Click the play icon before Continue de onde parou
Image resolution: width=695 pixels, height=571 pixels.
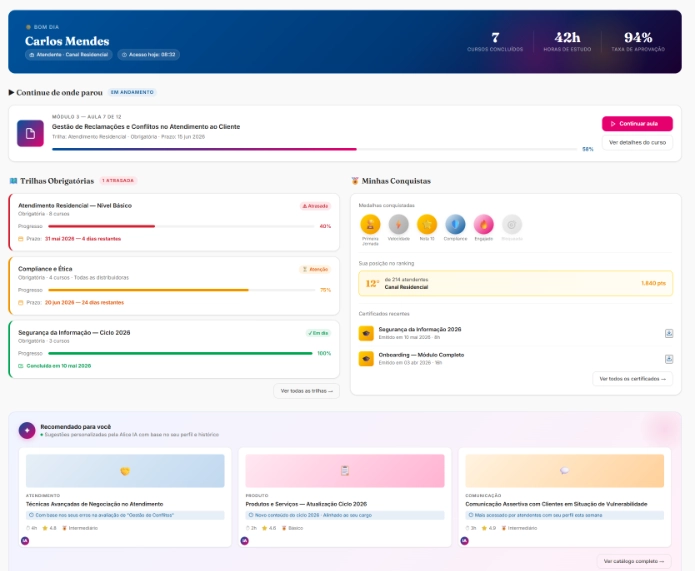12,92
